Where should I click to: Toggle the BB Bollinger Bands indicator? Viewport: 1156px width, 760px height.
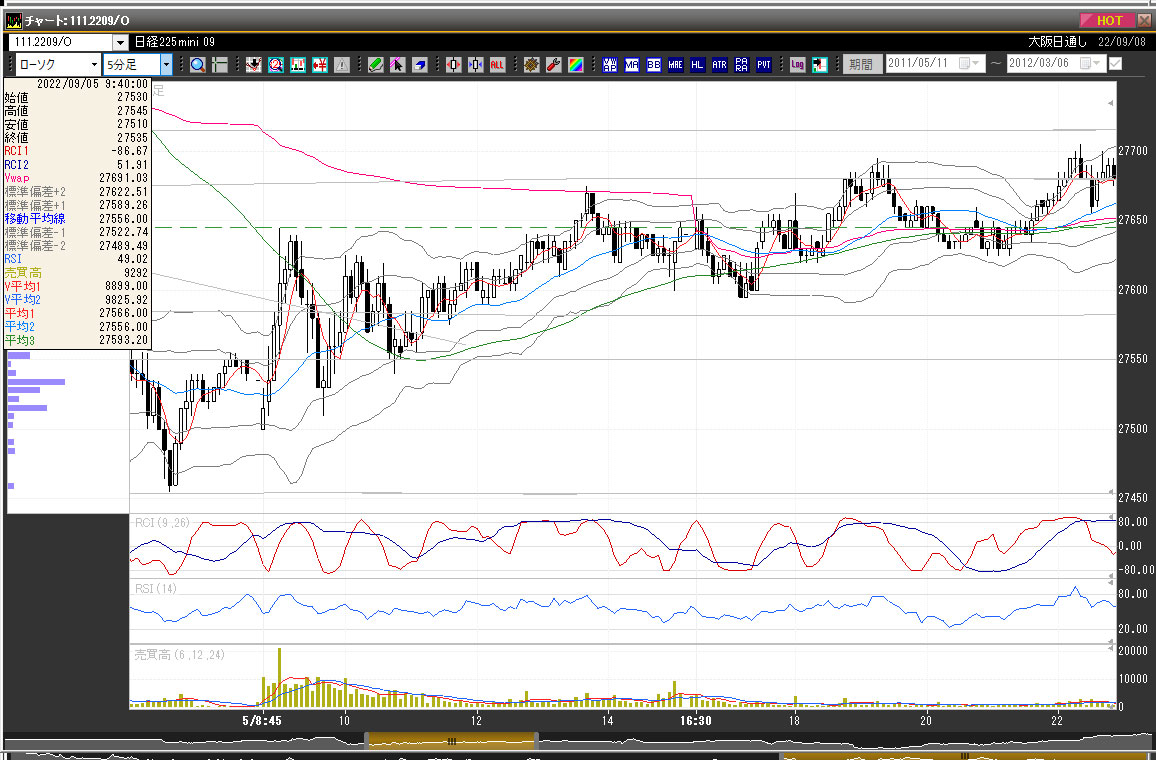(654, 65)
